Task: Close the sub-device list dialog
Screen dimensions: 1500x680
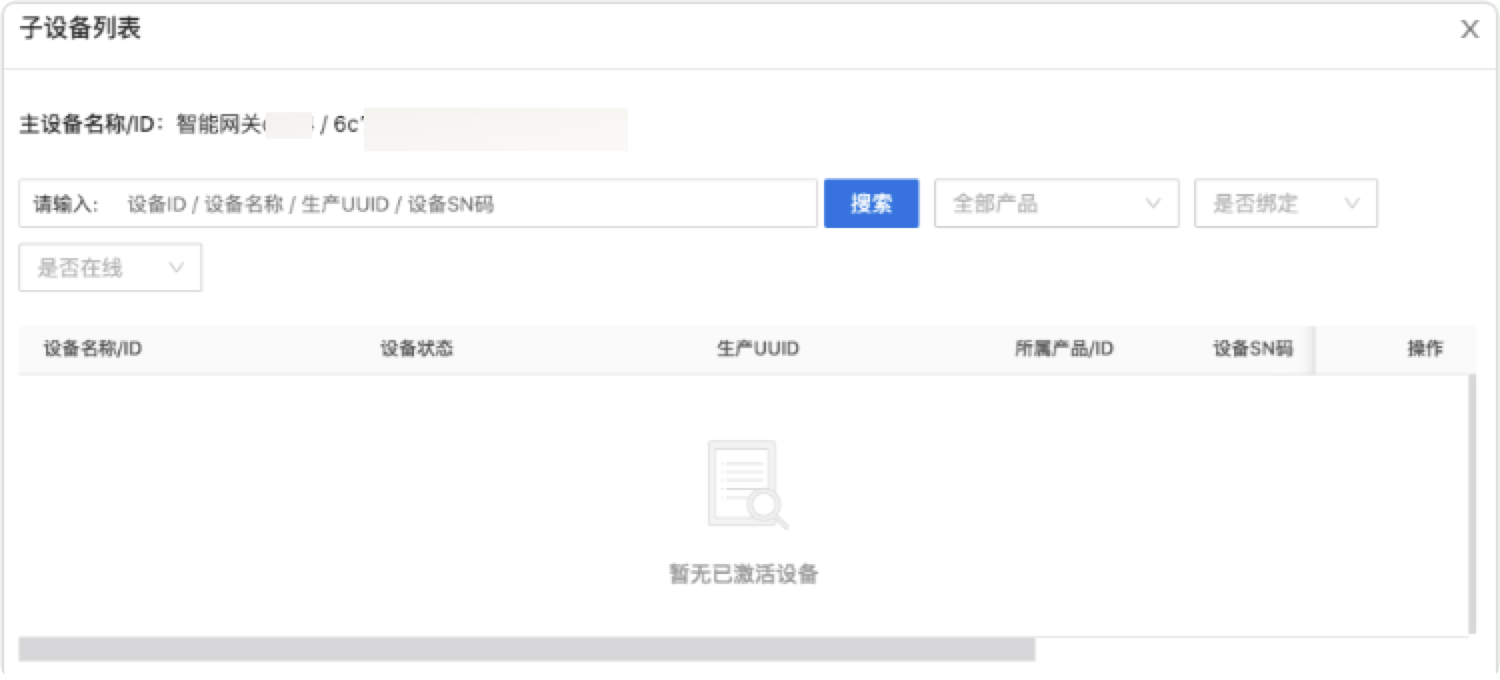Action: (x=1468, y=29)
